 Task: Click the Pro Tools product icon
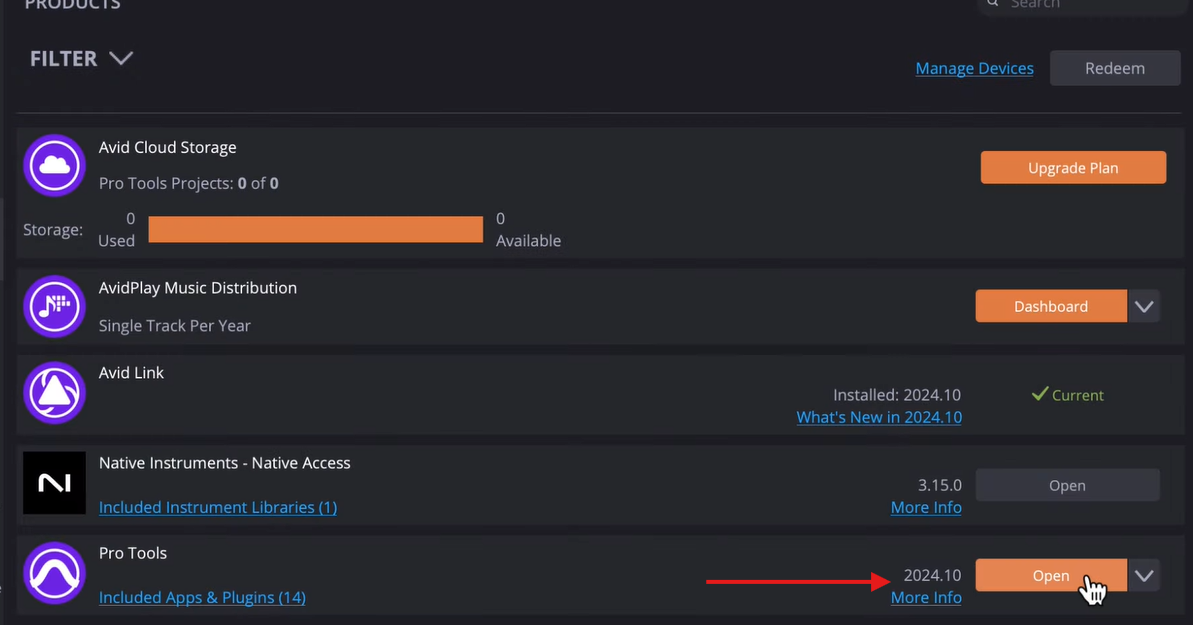click(x=54, y=574)
